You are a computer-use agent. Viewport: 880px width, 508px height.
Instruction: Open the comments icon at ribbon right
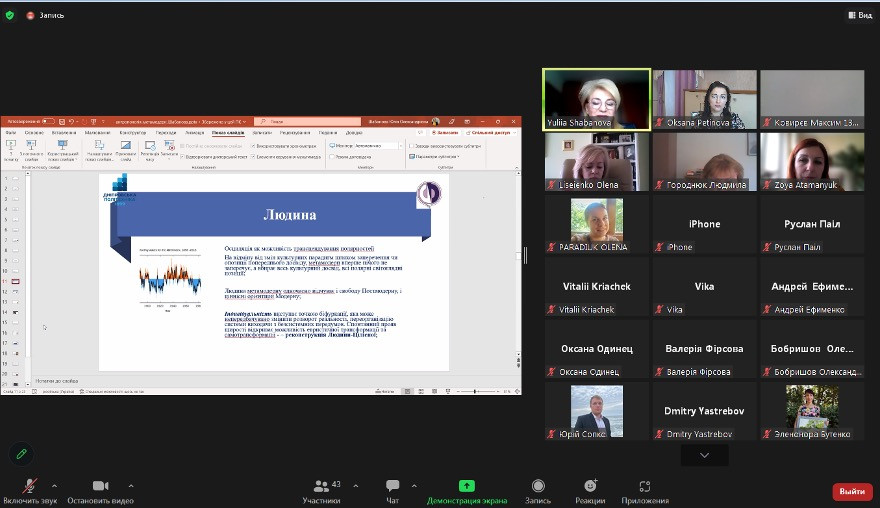tap(420, 132)
